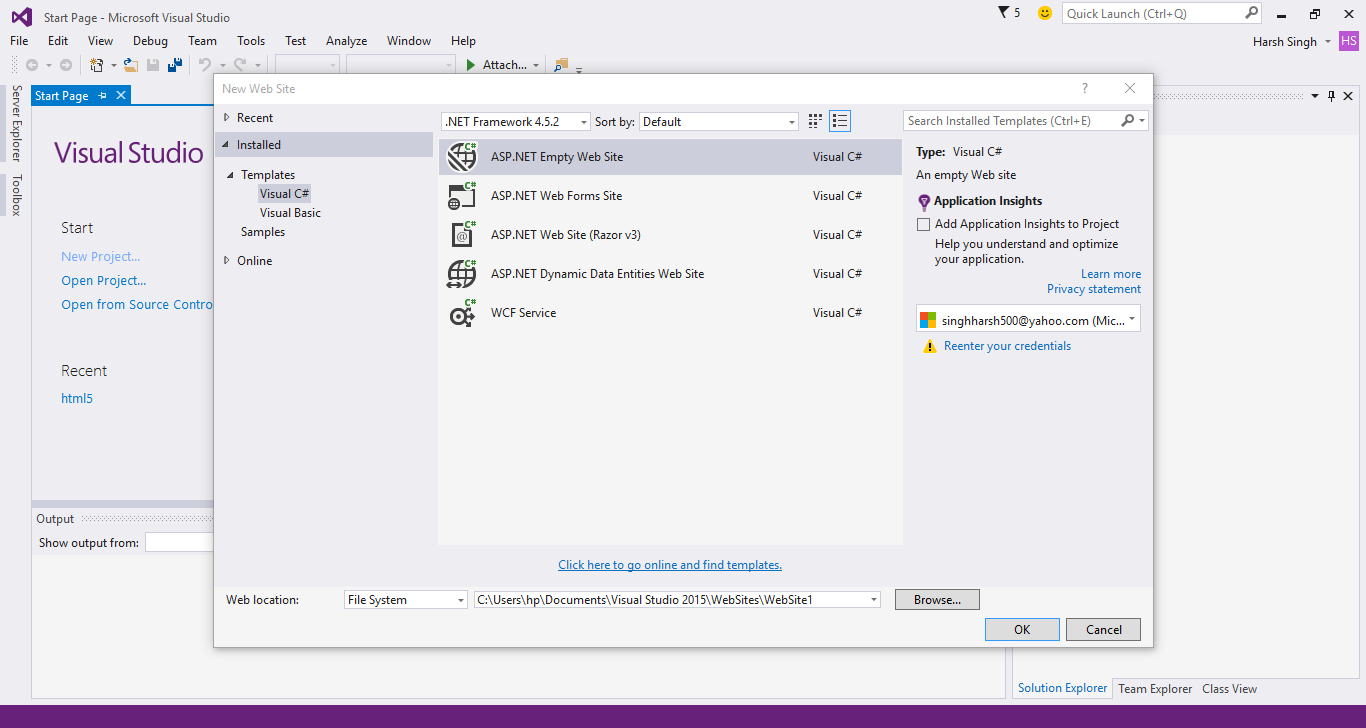Viewport: 1366px width, 728px height.
Task: Open the Edit menu
Action: pos(58,41)
